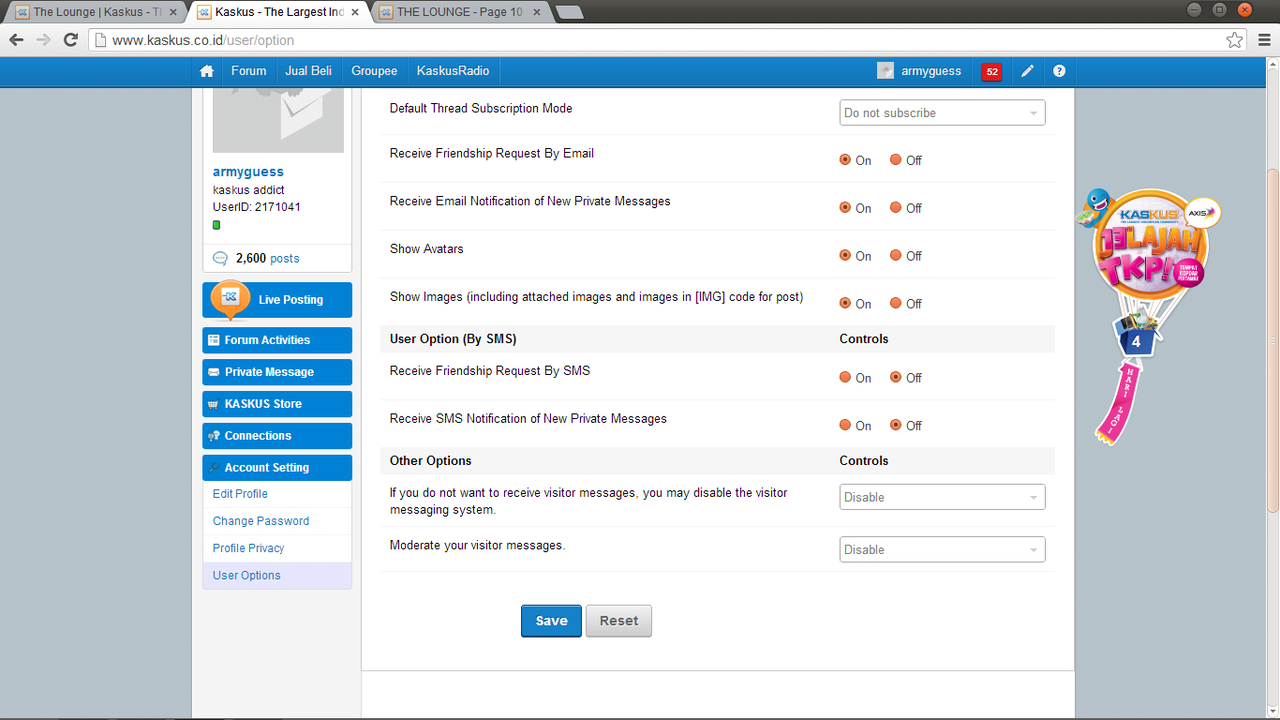Switch to The Lounge | Kaskus browser tab
Viewport: 1280px width, 720px height.
tap(96, 12)
